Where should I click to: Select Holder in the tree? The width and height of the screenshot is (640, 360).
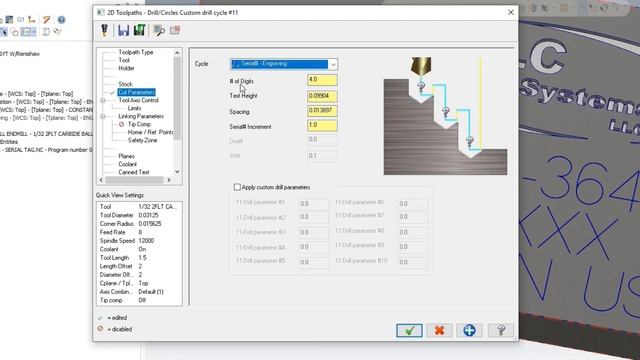127,68
